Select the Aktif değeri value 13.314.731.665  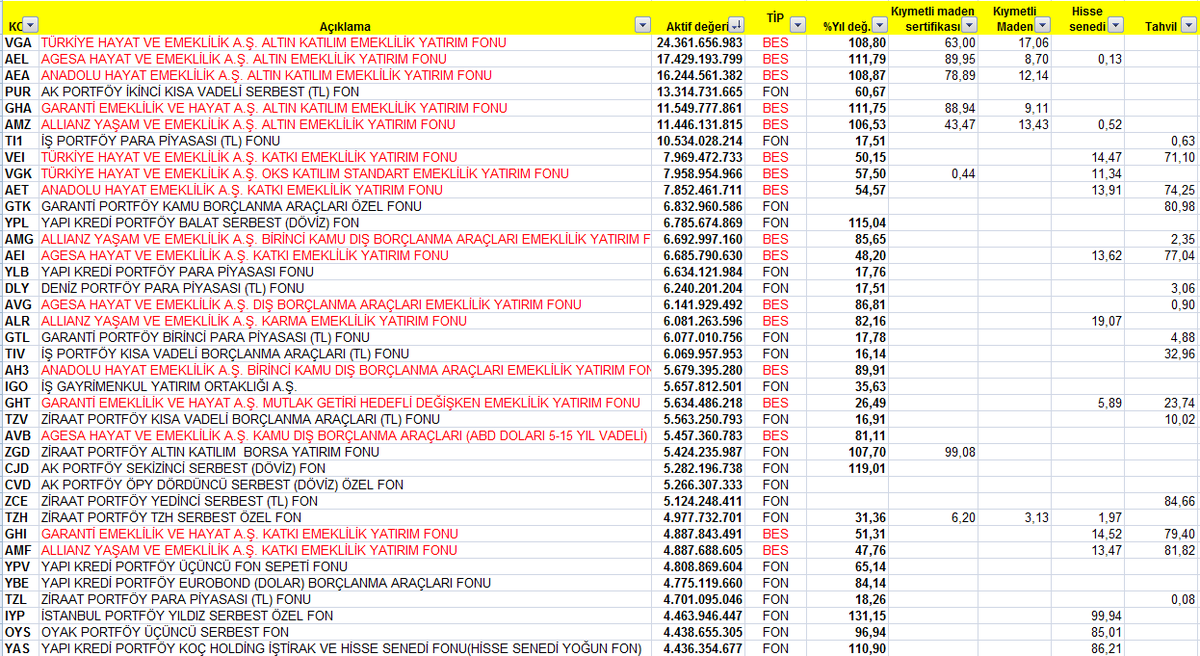pyautogui.click(x=700, y=92)
